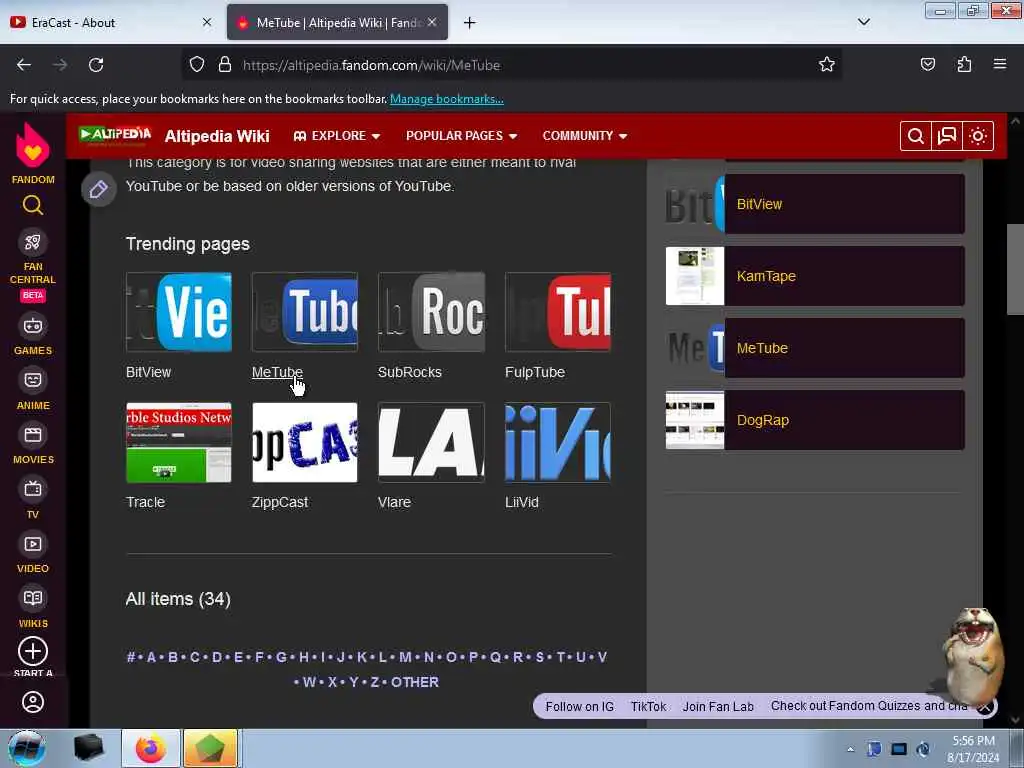The width and height of the screenshot is (1024, 768).
Task: Click the page edit pencil icon
Action: (99, 189)
